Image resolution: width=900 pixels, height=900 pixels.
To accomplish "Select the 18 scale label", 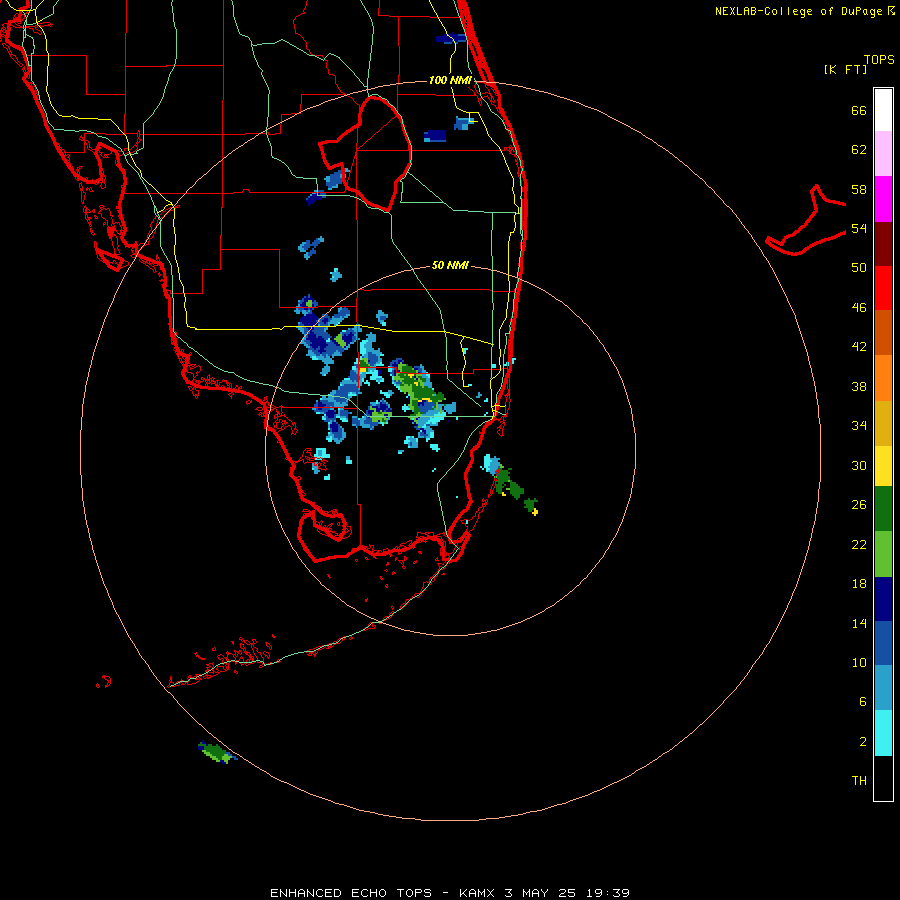I will [x=859, y=584].
